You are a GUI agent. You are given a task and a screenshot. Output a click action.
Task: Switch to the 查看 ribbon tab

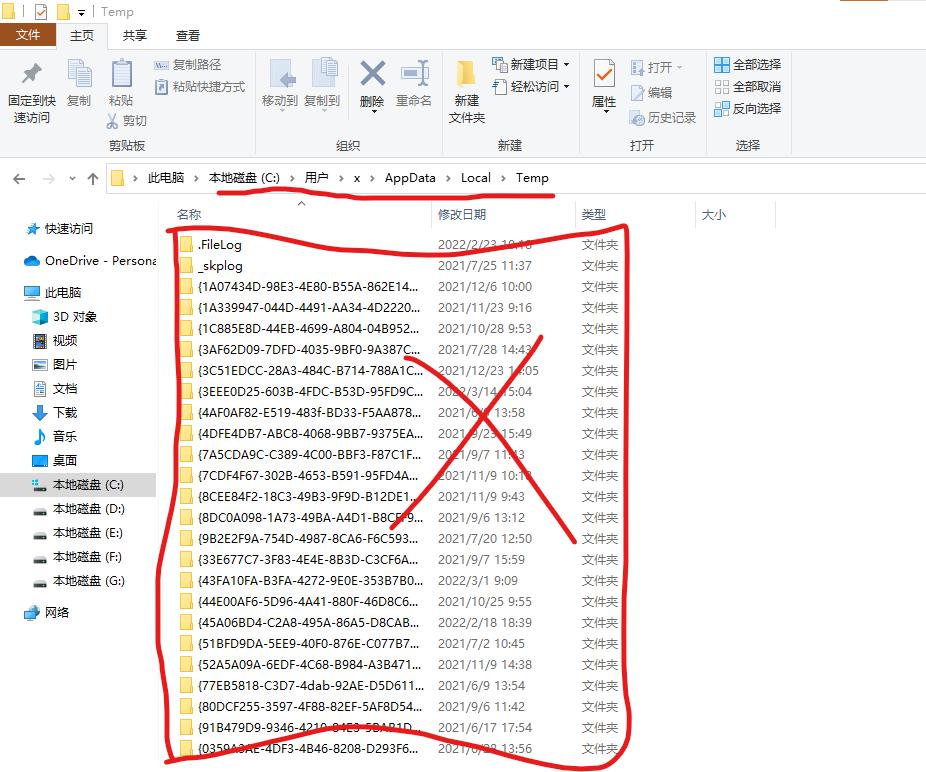[x=186, y=35]
